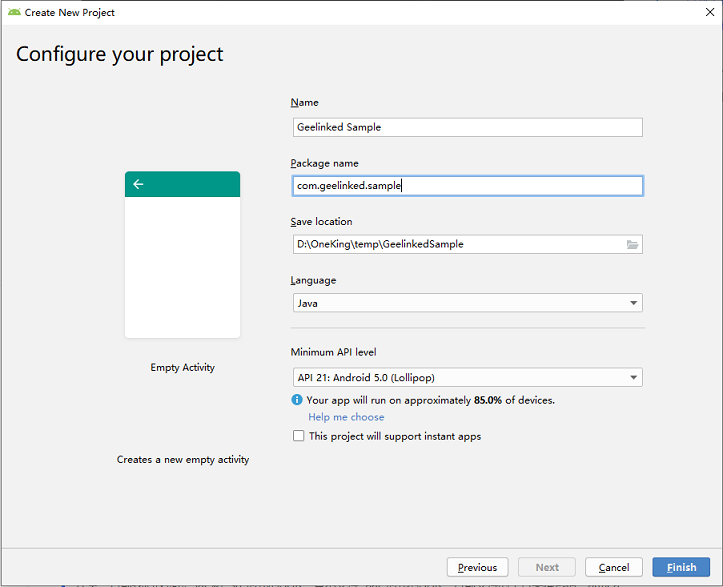
Task: Click the back arrow in the activity preview
Action: click(x=138, y=184)
